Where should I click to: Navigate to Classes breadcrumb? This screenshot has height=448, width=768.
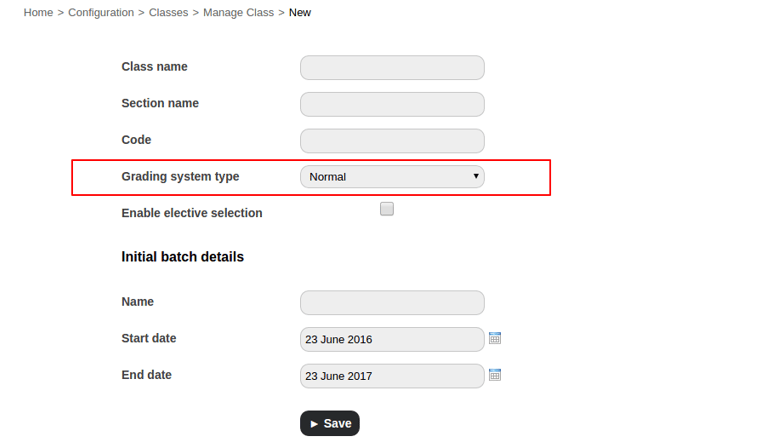coord(170,12)
